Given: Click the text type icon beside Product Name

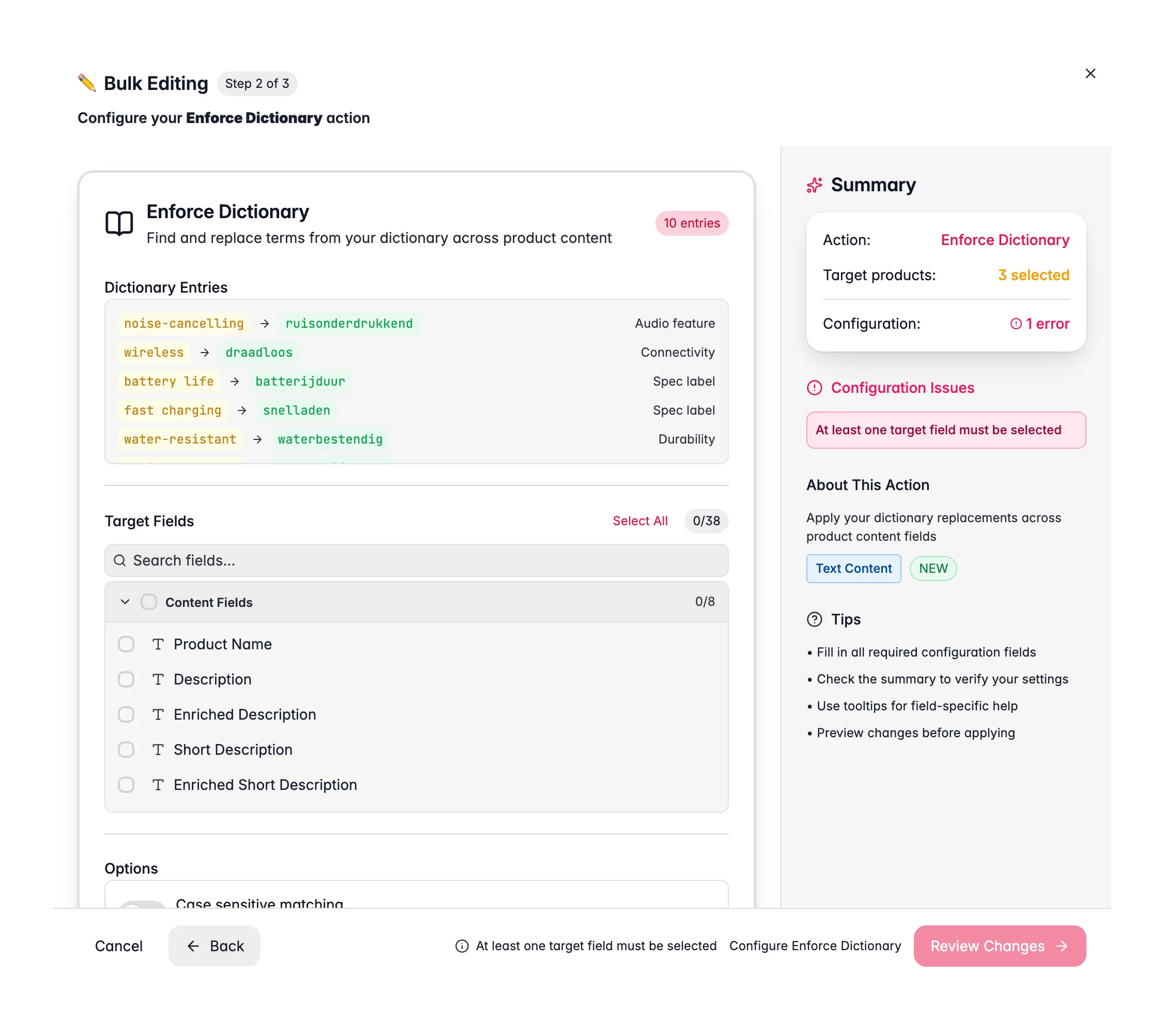Looking at the screenshot, I should point(158,644).
